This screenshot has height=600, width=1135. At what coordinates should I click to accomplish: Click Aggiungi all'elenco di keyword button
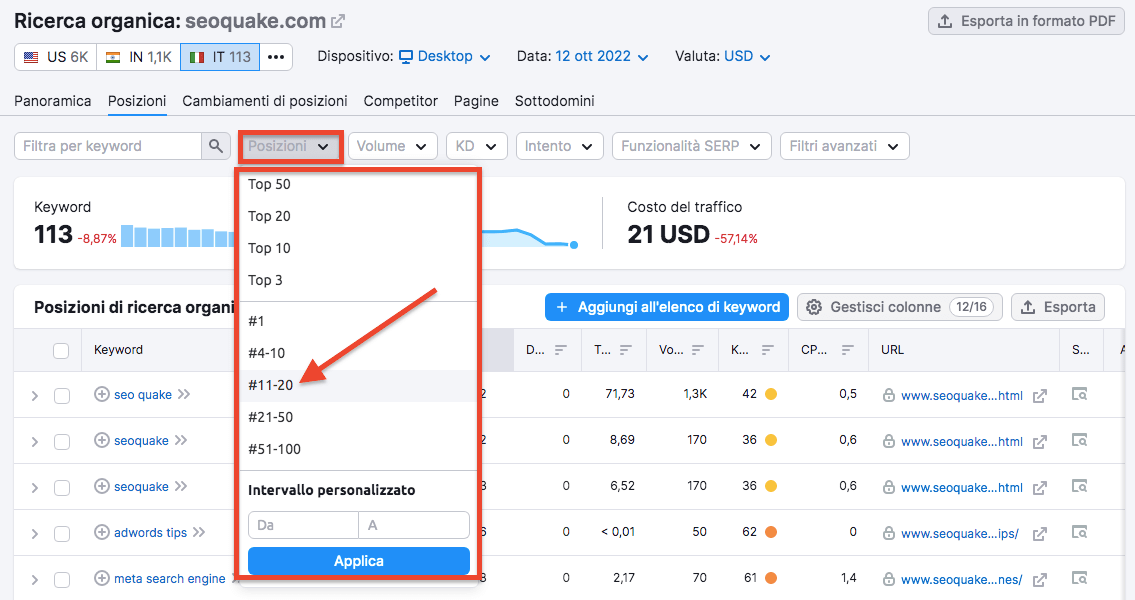pyautogui.click(x=667, y=307)
